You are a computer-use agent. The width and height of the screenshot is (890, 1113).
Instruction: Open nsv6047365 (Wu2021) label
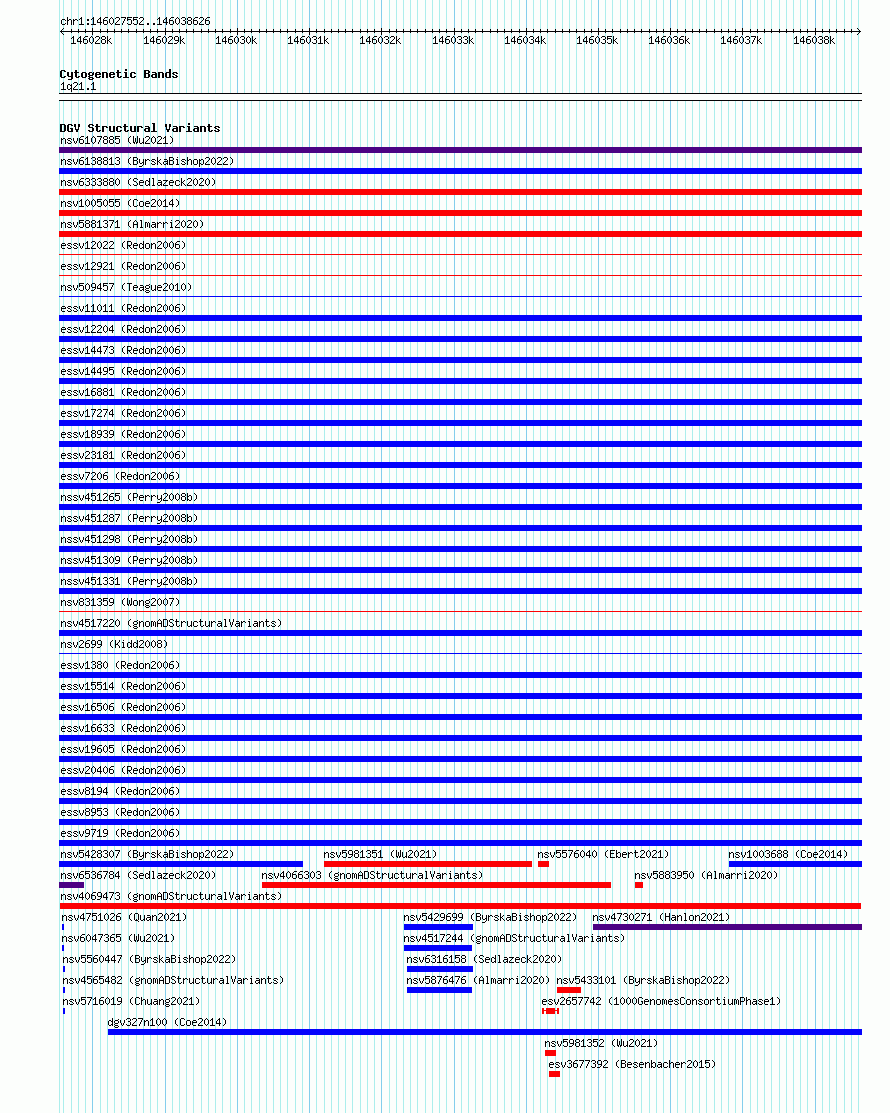(119, 938)
